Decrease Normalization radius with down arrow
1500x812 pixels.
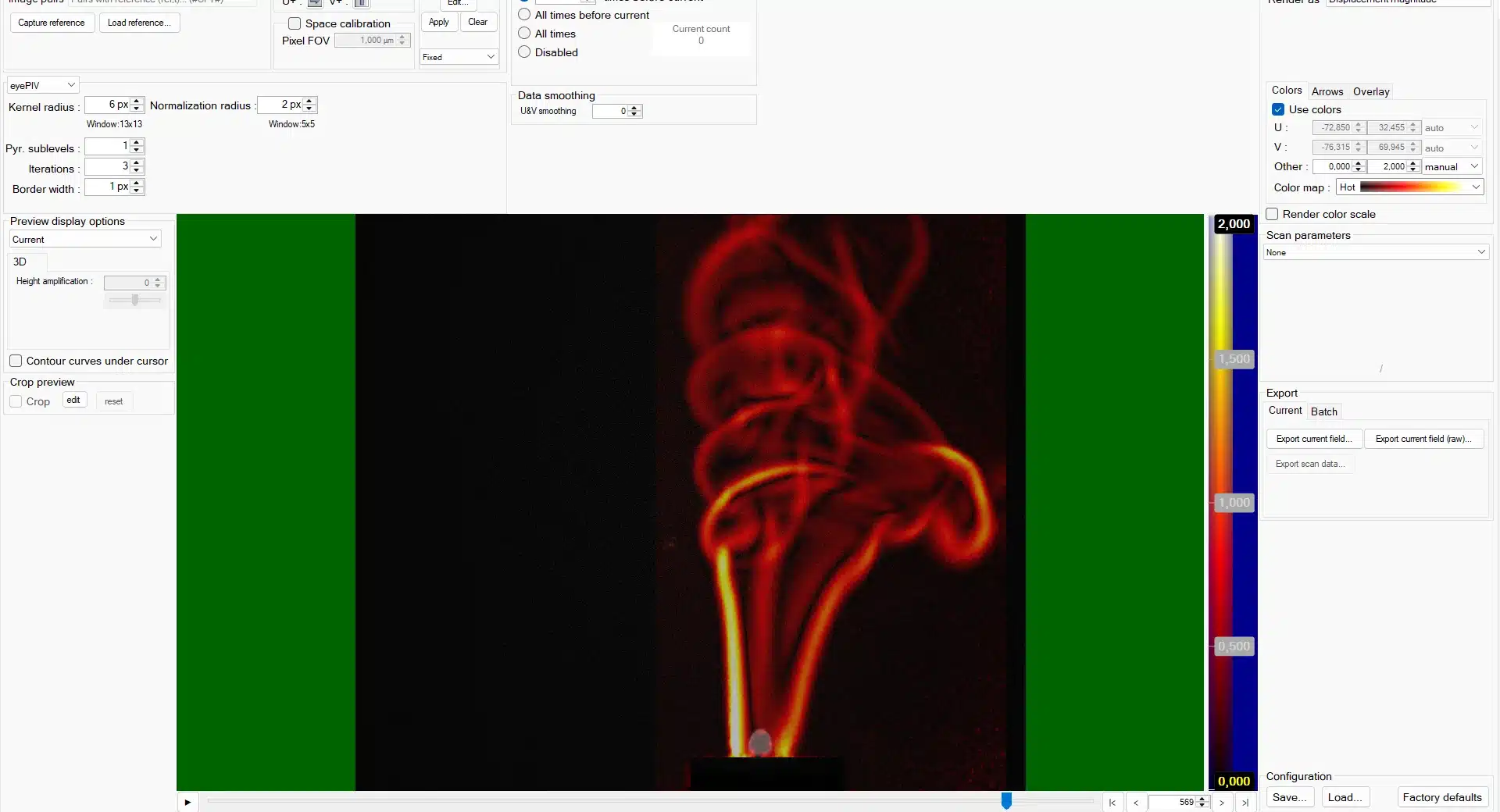click(x=310, y=109)
